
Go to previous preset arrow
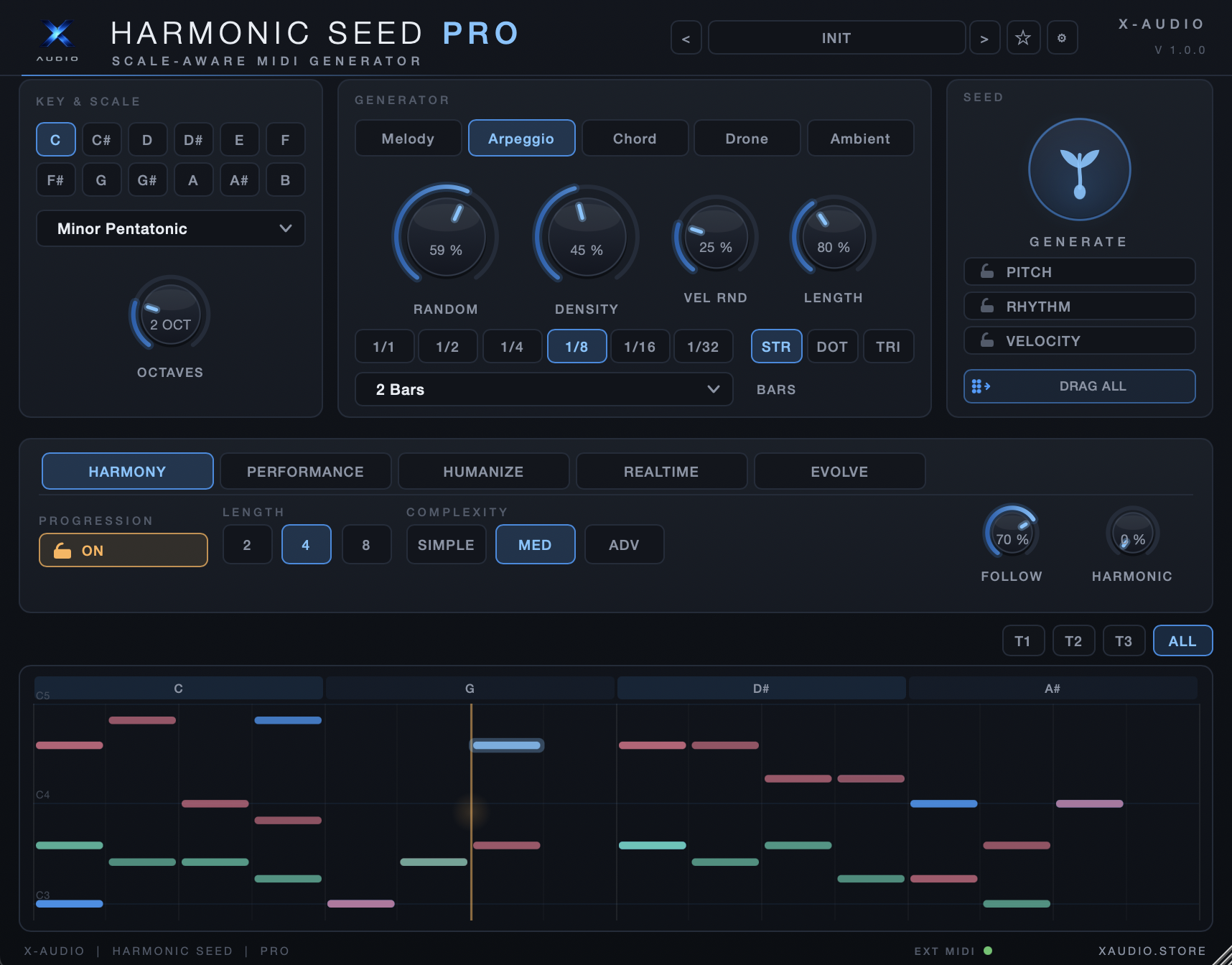pos(686,38)
